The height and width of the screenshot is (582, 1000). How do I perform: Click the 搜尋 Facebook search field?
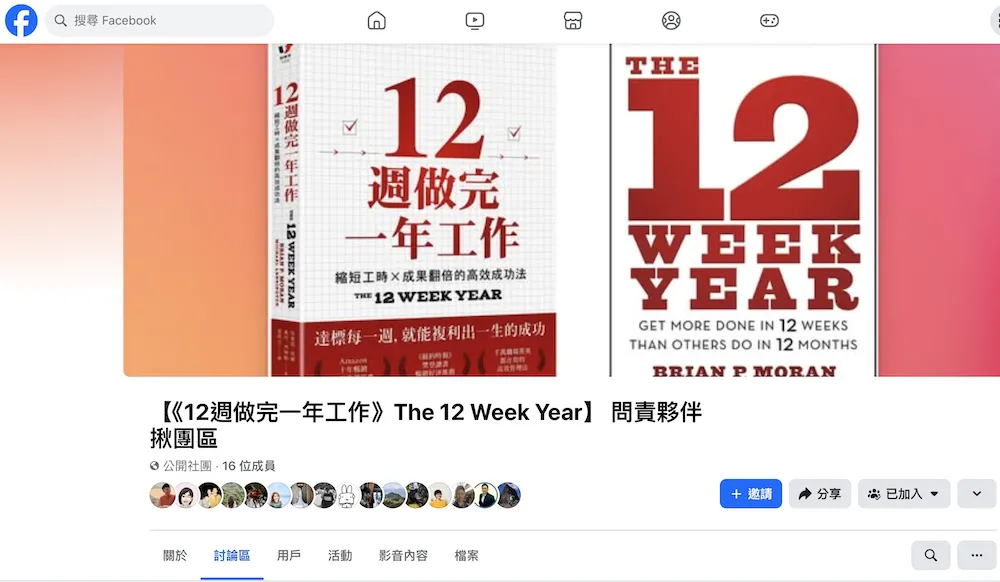(x=159, y=20)
